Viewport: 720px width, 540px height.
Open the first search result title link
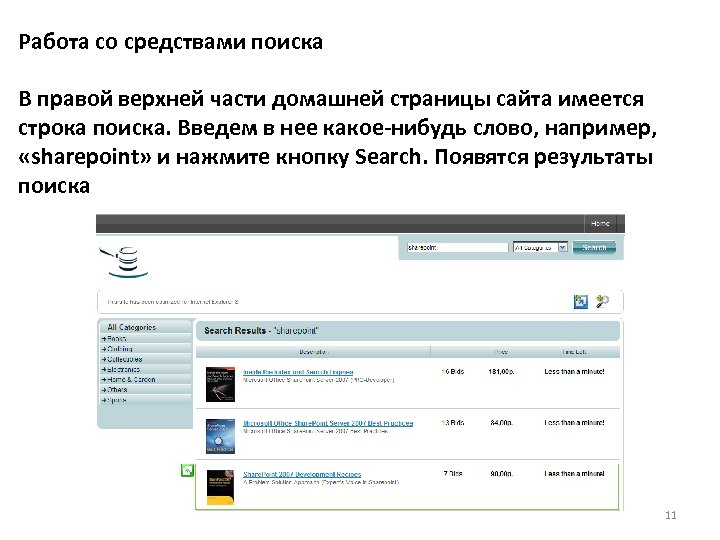click(298, 372)
